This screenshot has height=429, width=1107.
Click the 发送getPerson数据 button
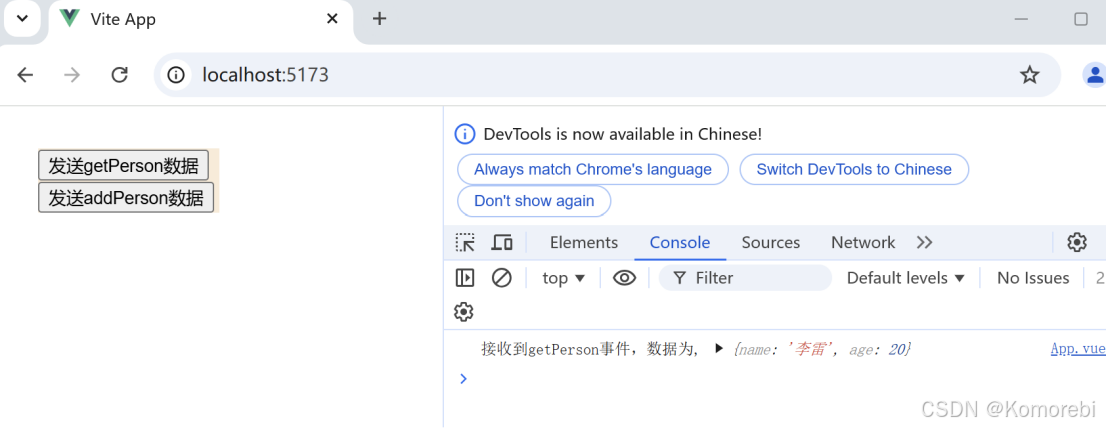click(124, 166)
